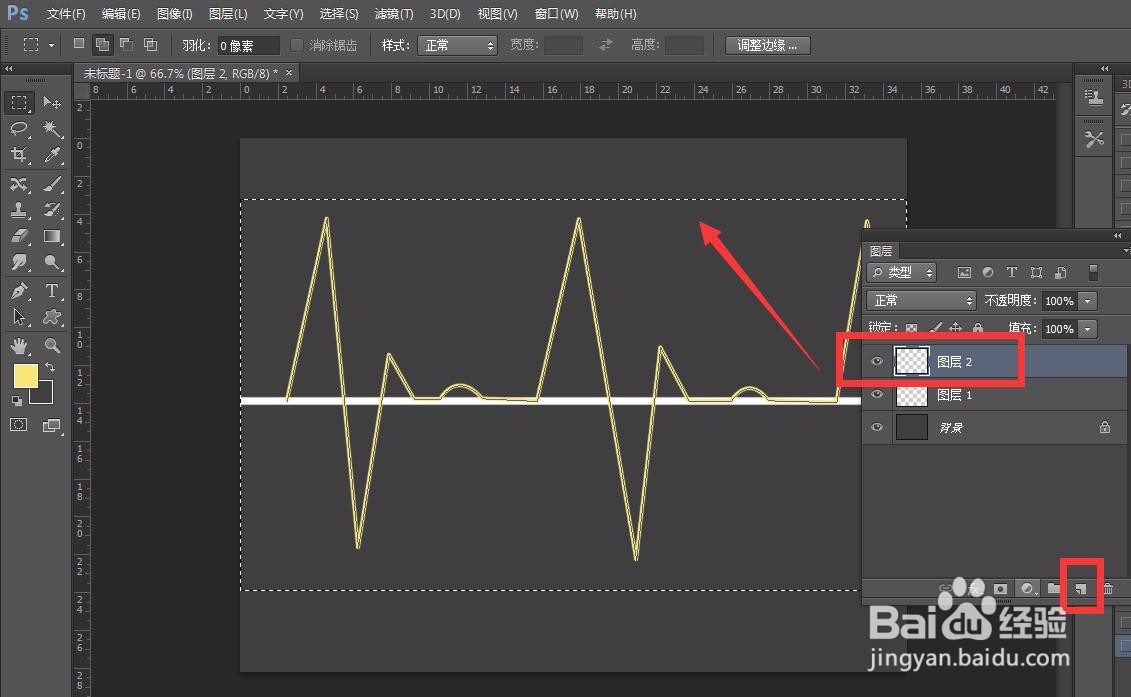The height and width of the screenshot is (697, 1131).
Task: Open the adjustment layer menu
Action: (x=1028, y=589)
